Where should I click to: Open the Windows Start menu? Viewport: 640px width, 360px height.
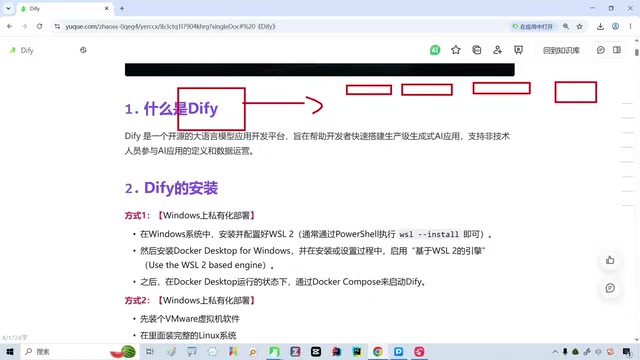click(x=10, y=351)
